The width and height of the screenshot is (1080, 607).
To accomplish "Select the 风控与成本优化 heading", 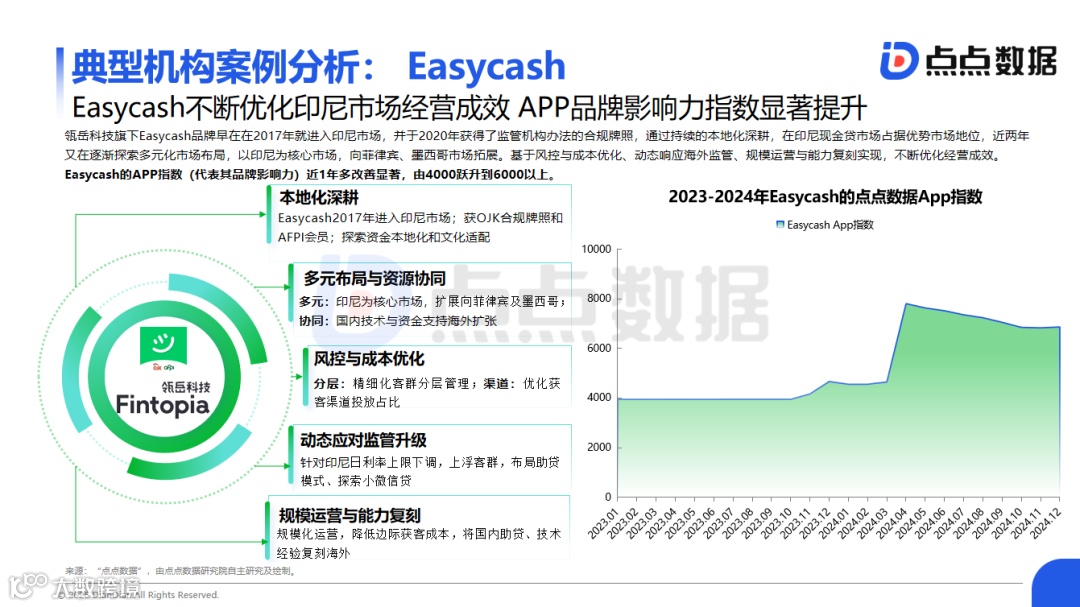I will coord(368,359).
